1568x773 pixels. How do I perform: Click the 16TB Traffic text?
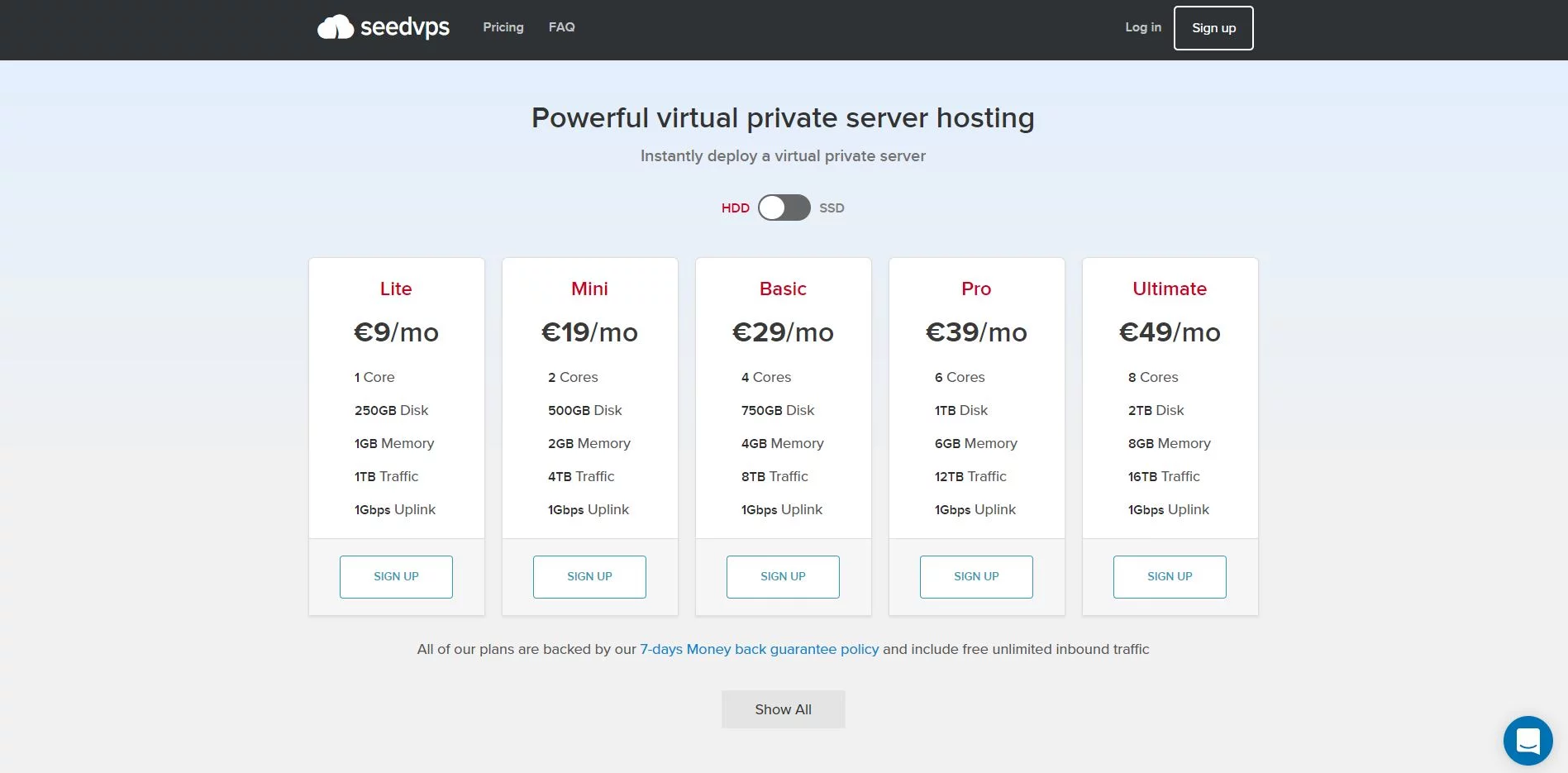click(x=1164, y=476)
